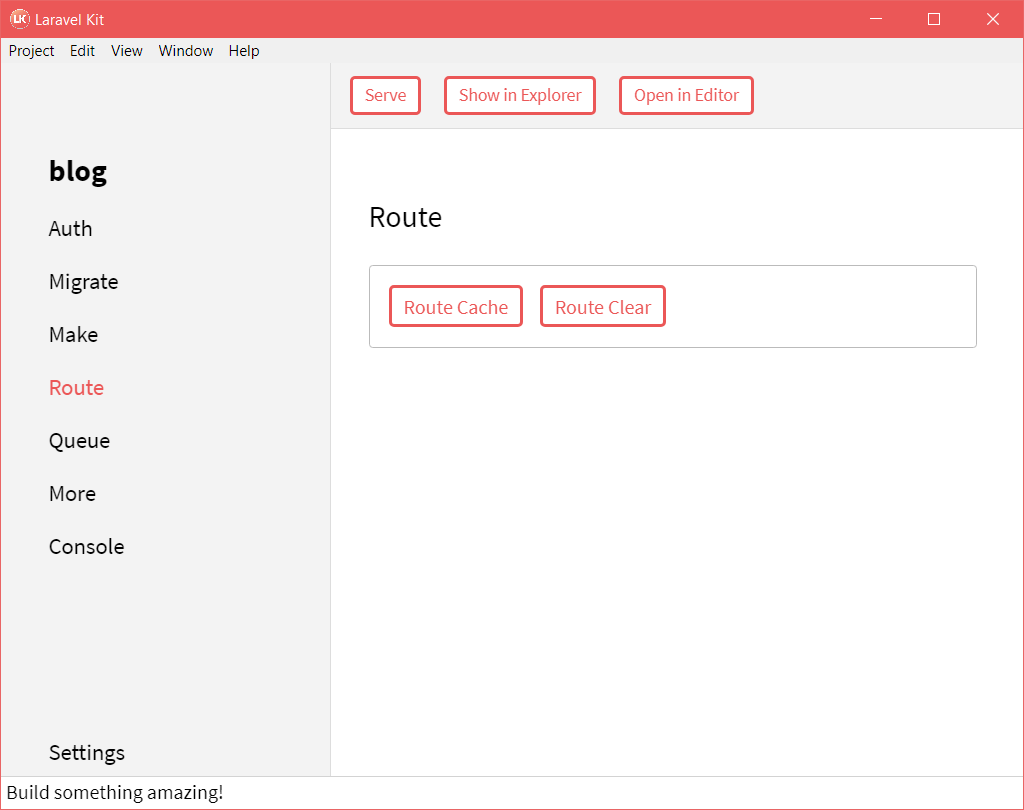Select the Route sidebar entry
The width and height of the screenshot is (1024, 810).
[76, 387]
